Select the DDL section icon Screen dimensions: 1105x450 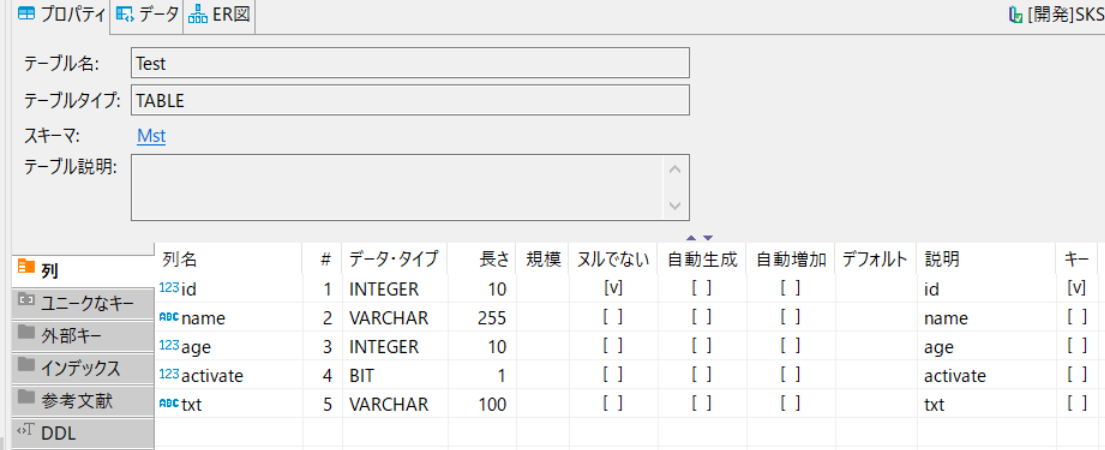pyautogui.click(x=26, y=432)
